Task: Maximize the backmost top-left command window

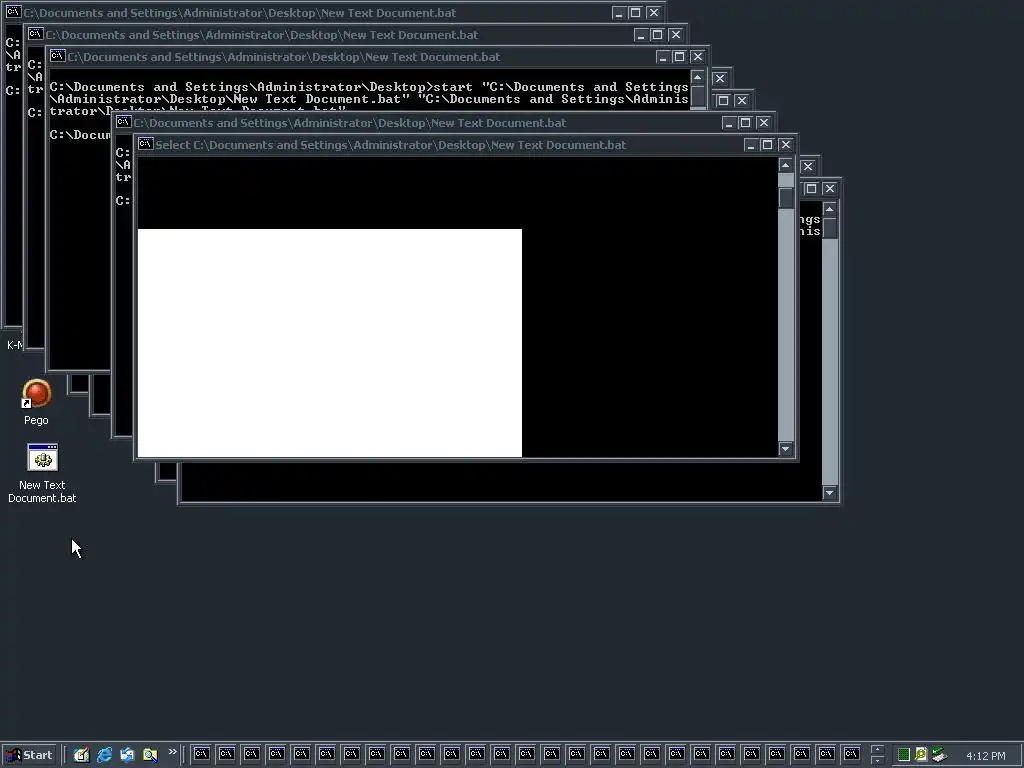Action: coord(636,12)
